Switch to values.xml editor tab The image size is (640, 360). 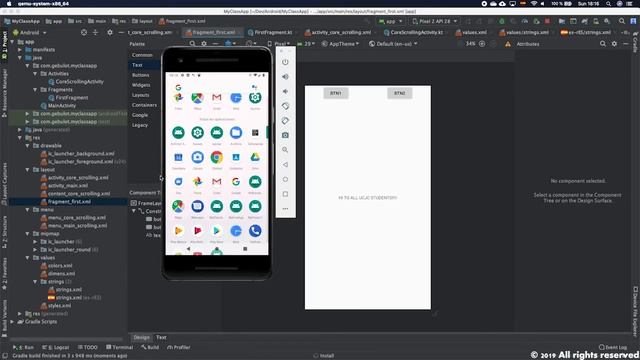tap(471, 32)
